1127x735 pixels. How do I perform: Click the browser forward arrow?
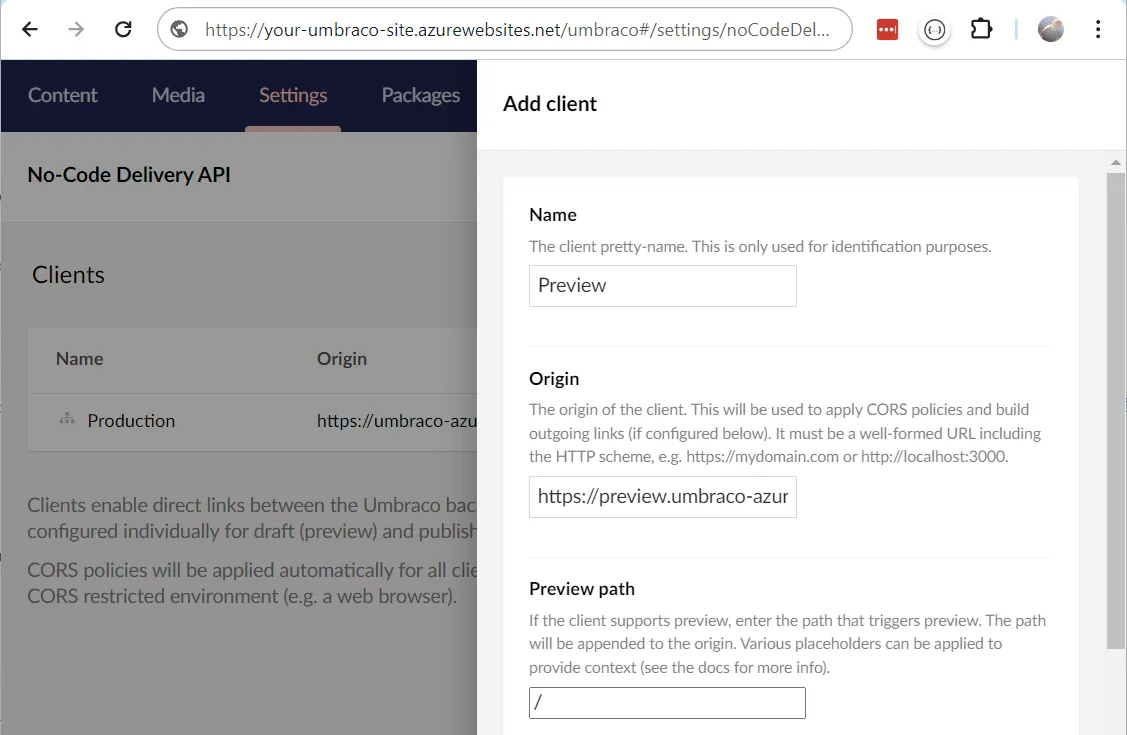pyautogui.click(x=76, y=29)
